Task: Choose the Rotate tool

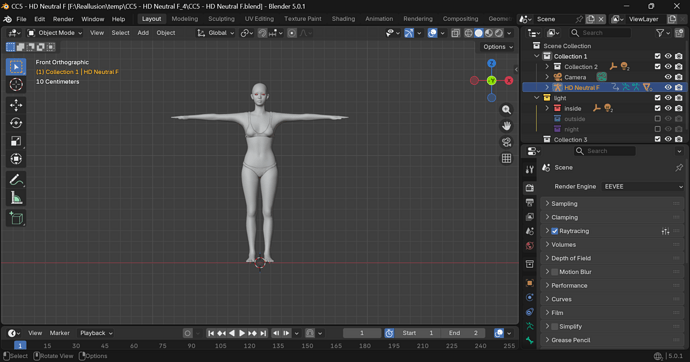Action: [16, 123]
